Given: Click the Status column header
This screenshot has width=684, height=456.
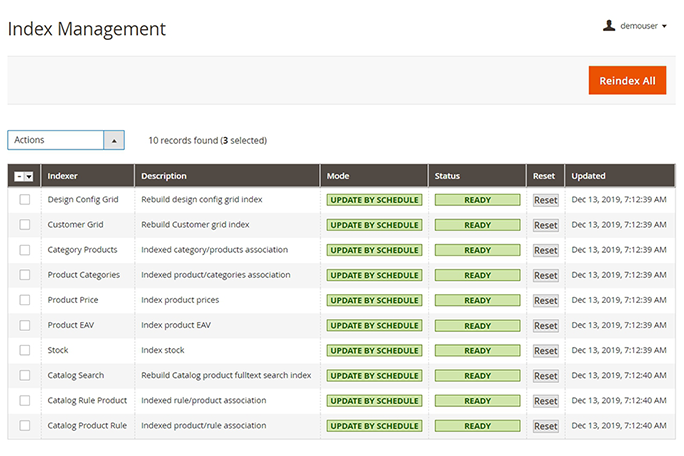Looking at the screenshot, I should tap(447, 176).
